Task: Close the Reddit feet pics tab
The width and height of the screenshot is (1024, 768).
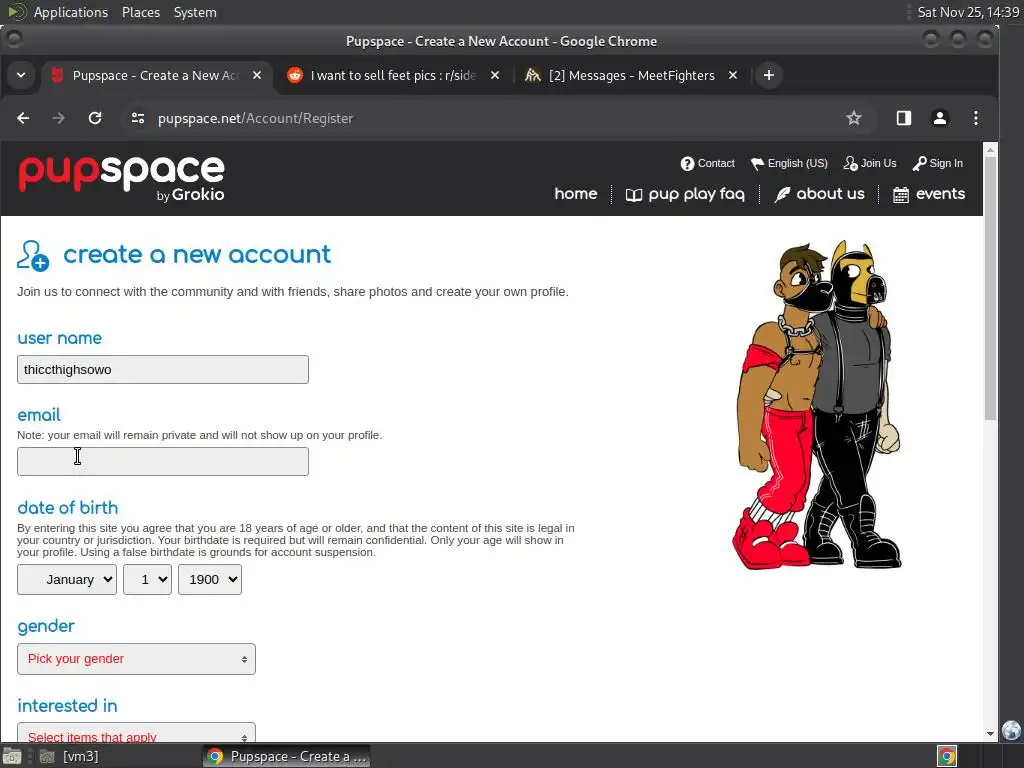Action: click(495, 75)
